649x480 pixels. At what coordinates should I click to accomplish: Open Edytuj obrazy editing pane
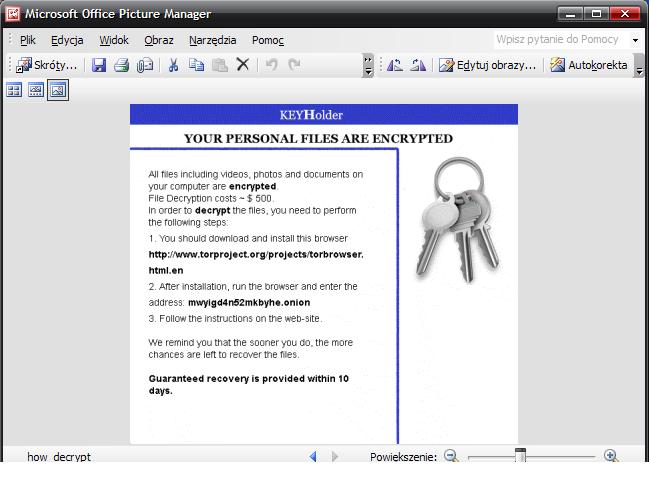coord(487,65)
